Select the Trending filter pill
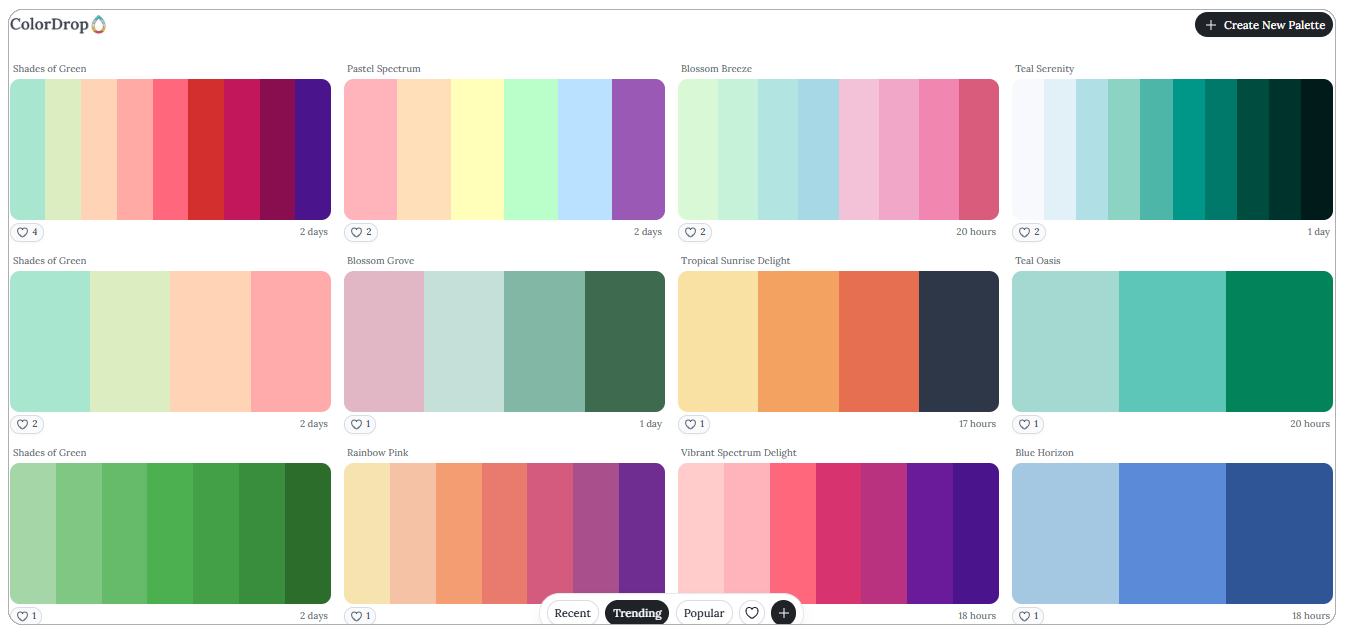This screenshot has height=636, width=1345. 637,612
